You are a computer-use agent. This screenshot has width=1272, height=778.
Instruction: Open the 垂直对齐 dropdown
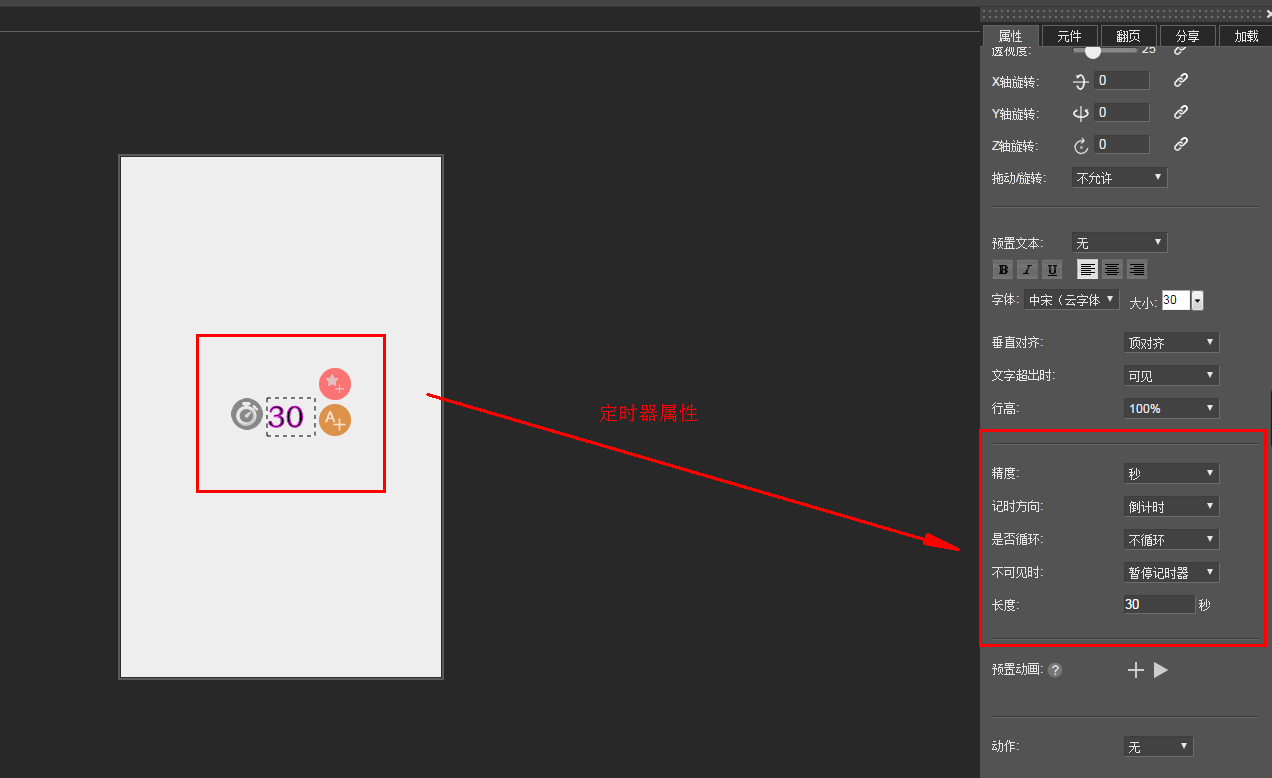point(1172,342)
